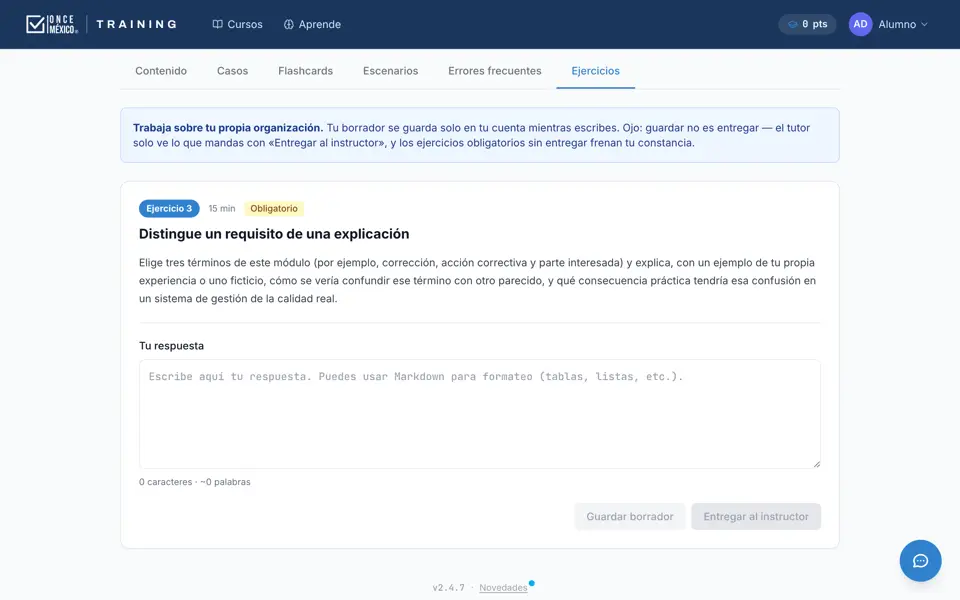This screenshot has height=600, width=960.
Task: Focus the Tu respuesta text area
Action: 480,414
